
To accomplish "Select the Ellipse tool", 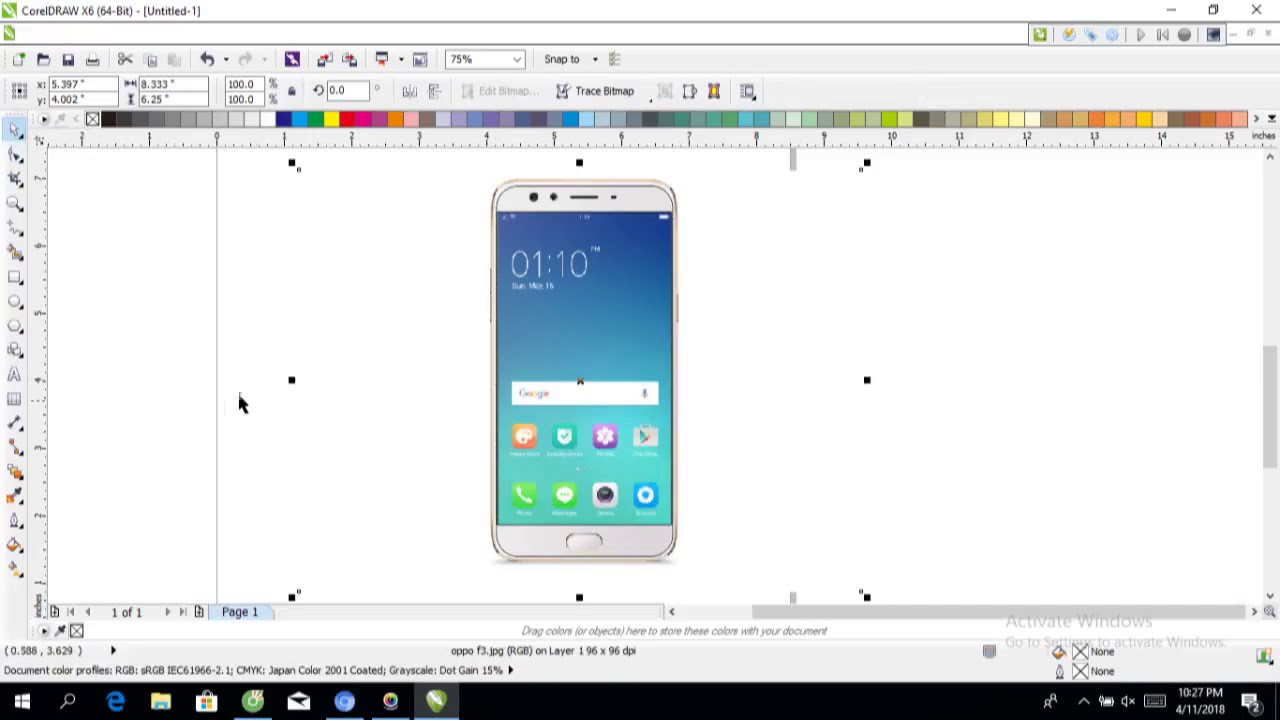I will 15,301.
